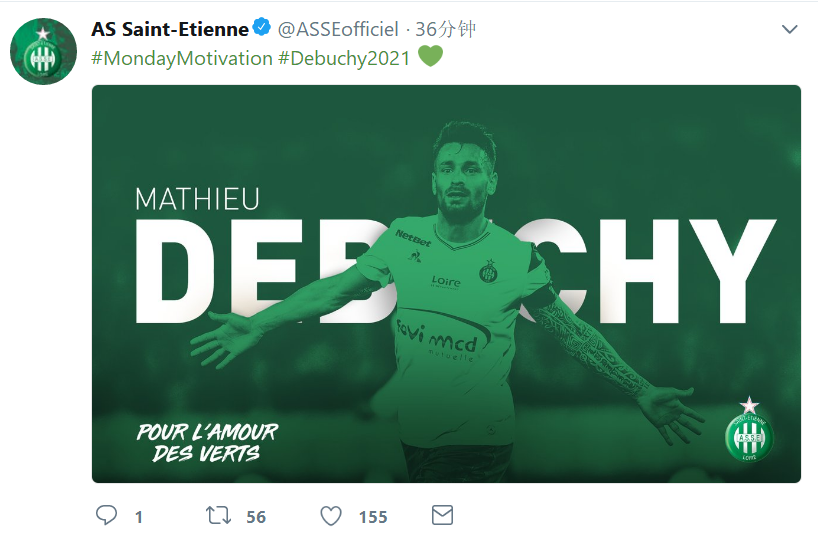The width and height of the screenshot is (818, 548).
Task: Click the AS Saint-Etienne account name
Action: click(170, 29)
